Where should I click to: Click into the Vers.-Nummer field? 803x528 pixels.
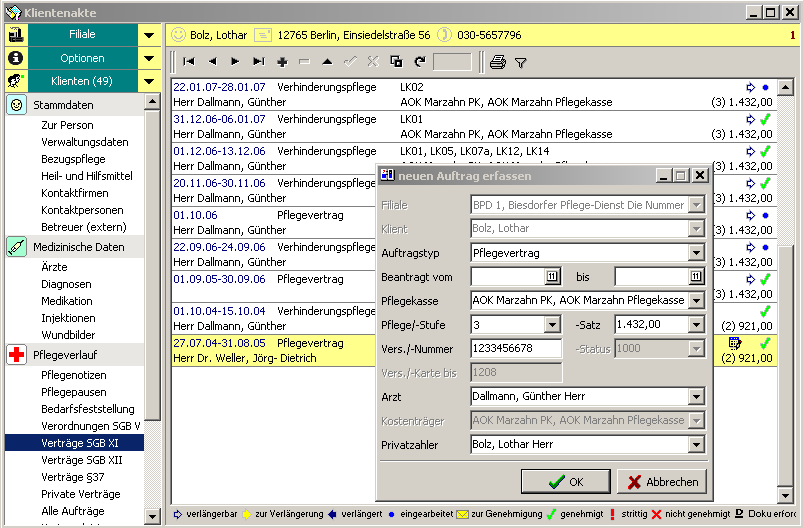click(x=516, y=349)
